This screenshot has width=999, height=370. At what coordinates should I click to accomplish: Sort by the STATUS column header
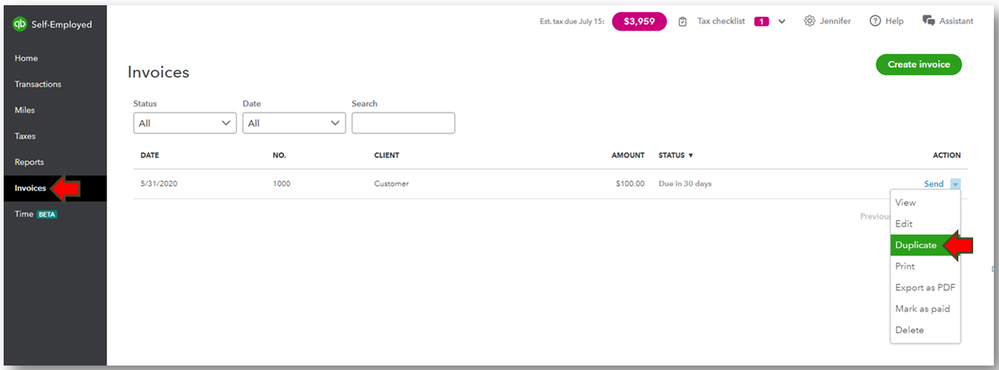point(676,155)
